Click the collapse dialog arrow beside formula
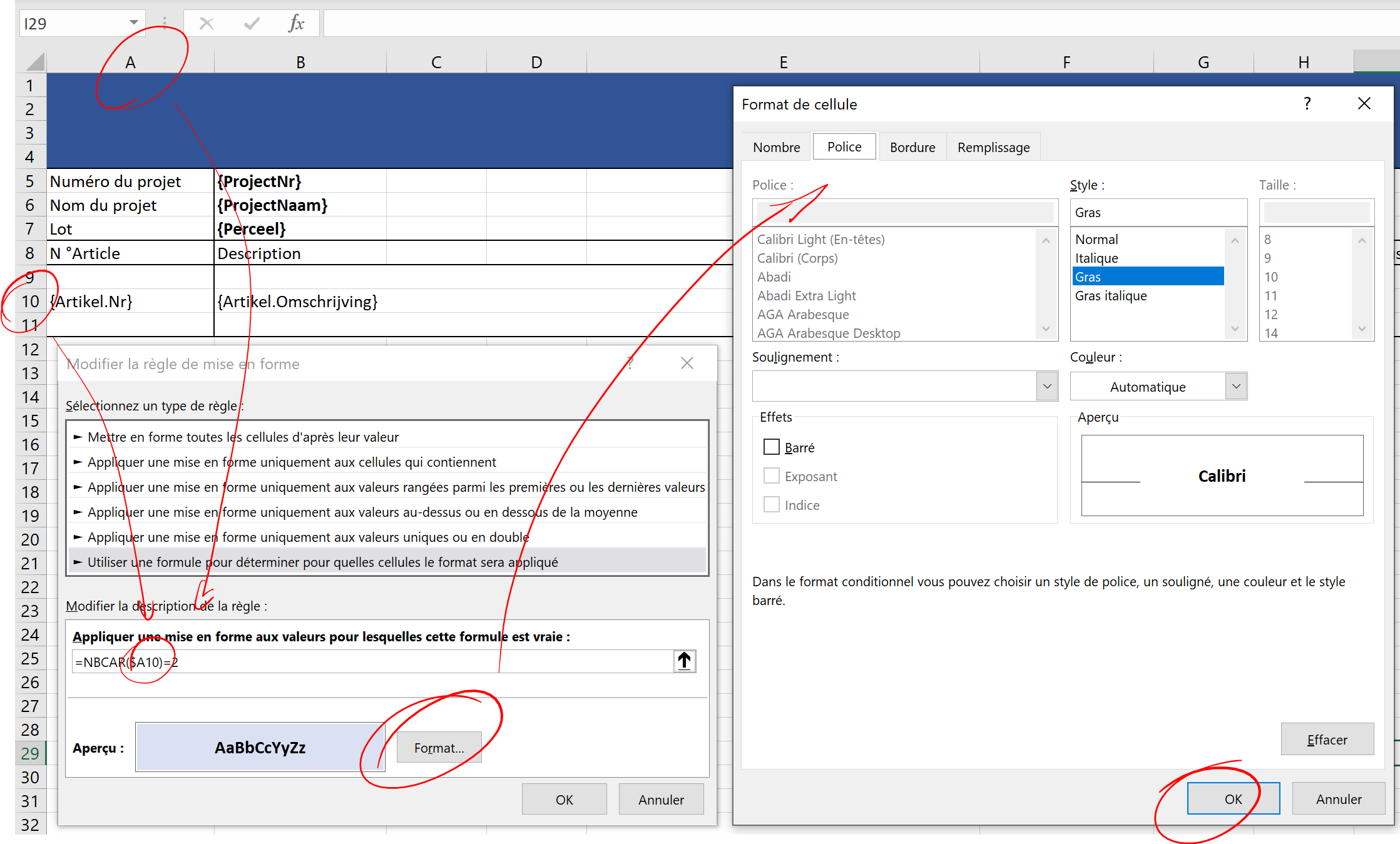 click(x=684, y=661)
